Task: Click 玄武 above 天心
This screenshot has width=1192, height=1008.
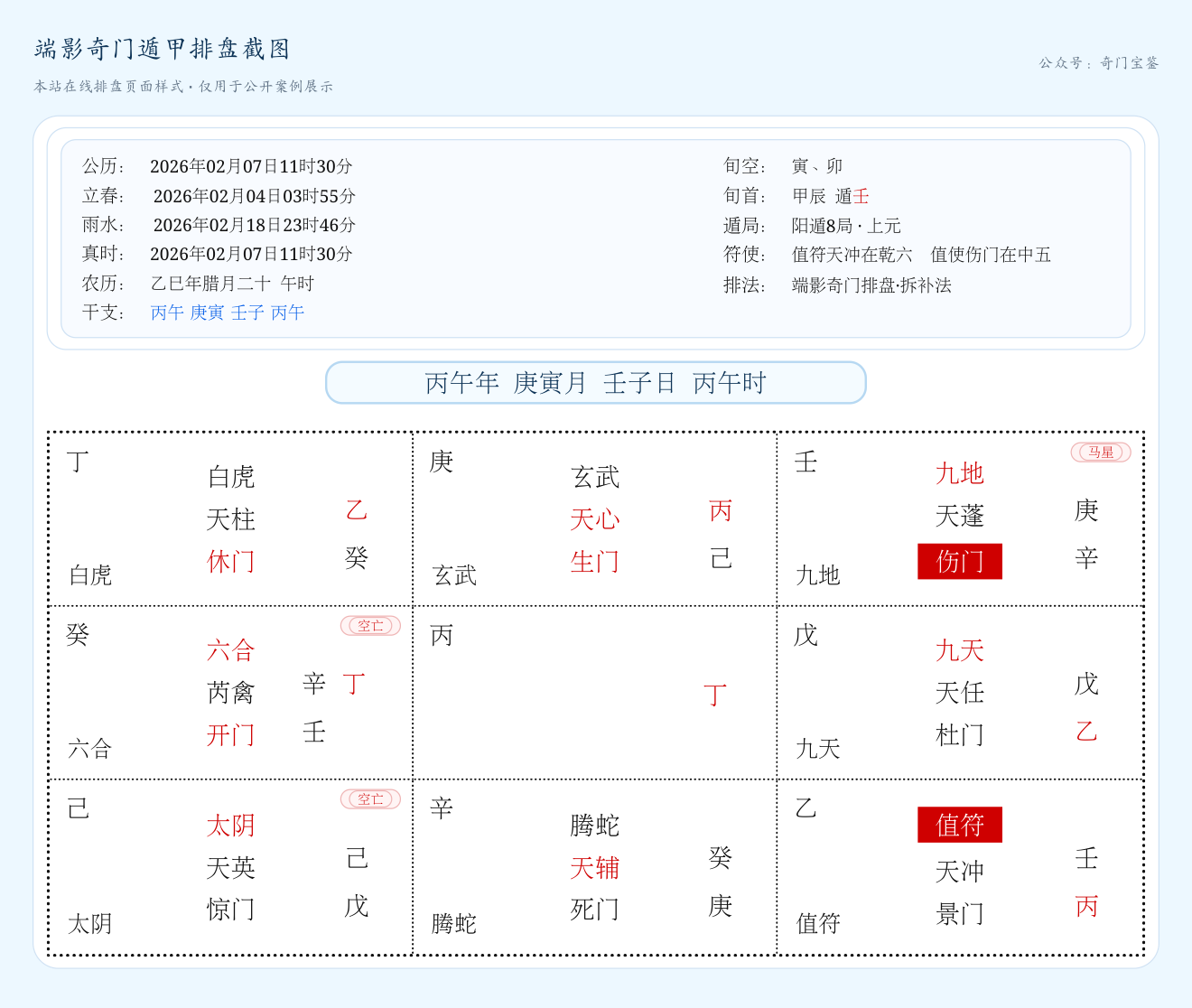Action: point(595,477)
